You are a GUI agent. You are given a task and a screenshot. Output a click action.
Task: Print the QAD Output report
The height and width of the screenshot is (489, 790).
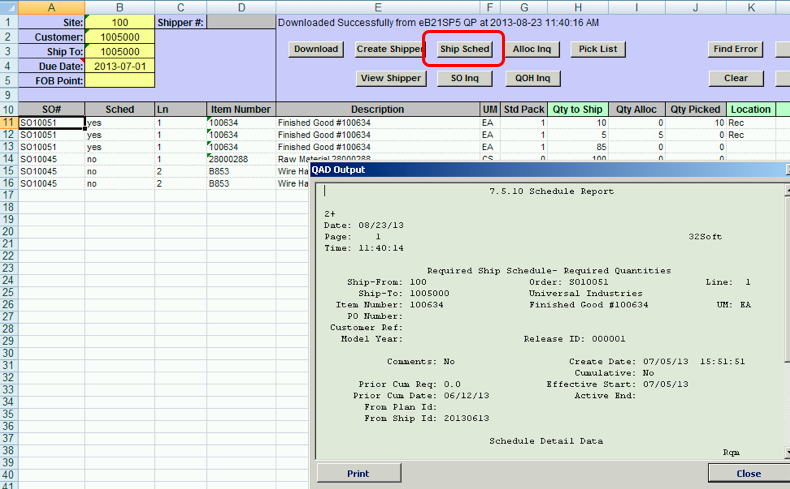click(358, 473)
